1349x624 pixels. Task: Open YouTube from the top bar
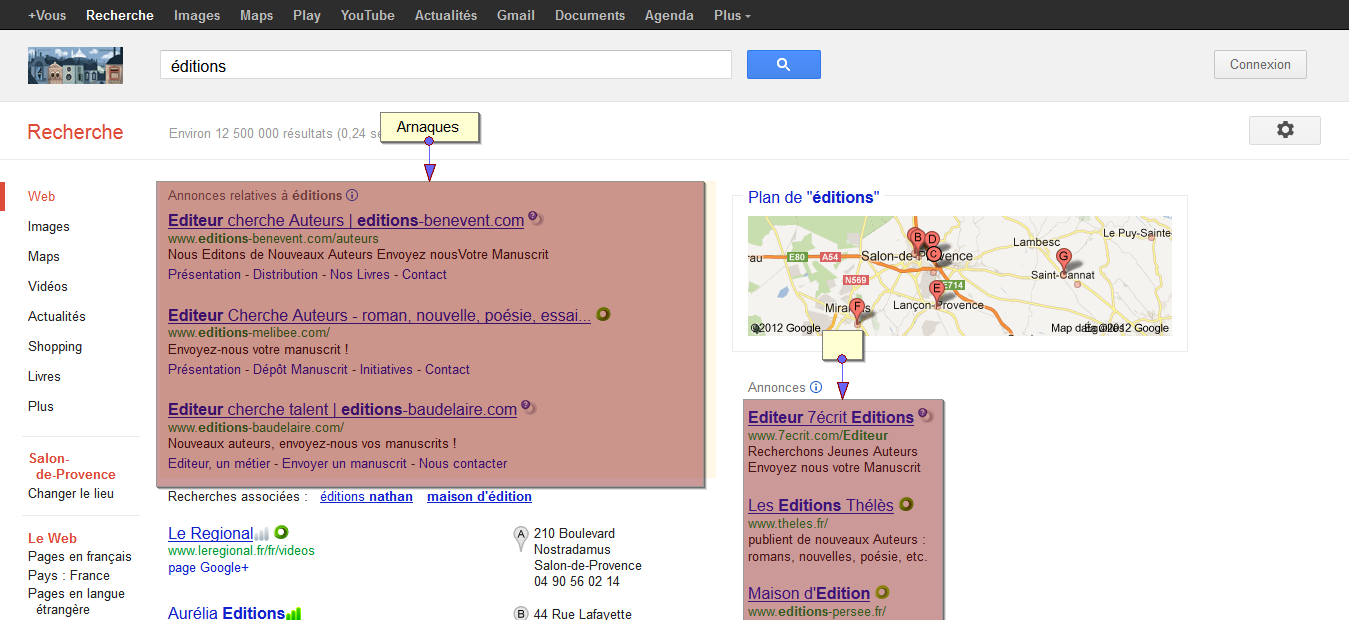point(368,15)
